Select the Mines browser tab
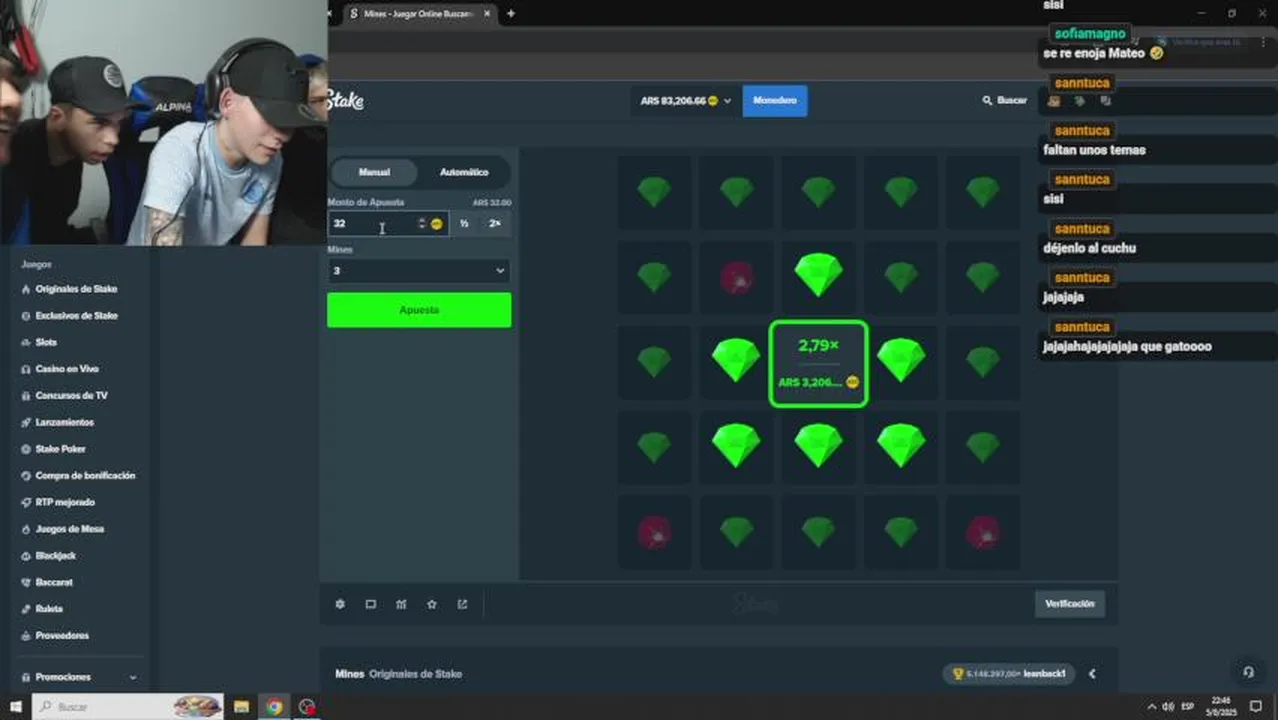Image resolution: width=1278 pixels, height=720 pixels. click(x=419, y=14)
